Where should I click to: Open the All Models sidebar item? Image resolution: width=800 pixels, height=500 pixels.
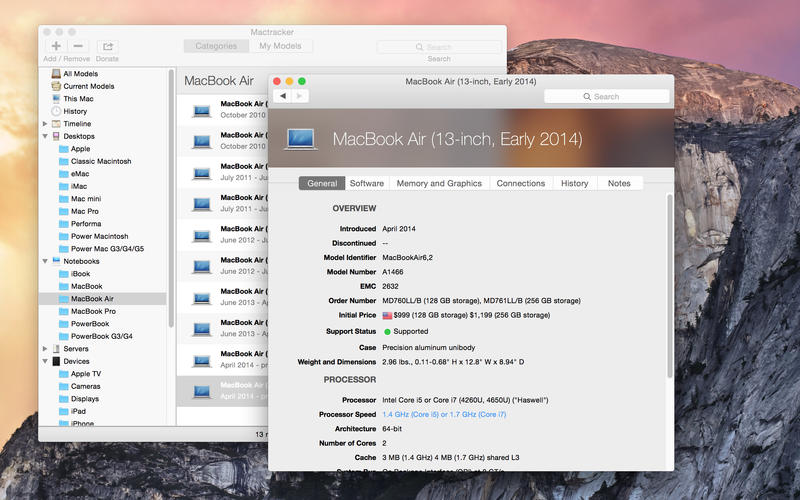[80, 73]
